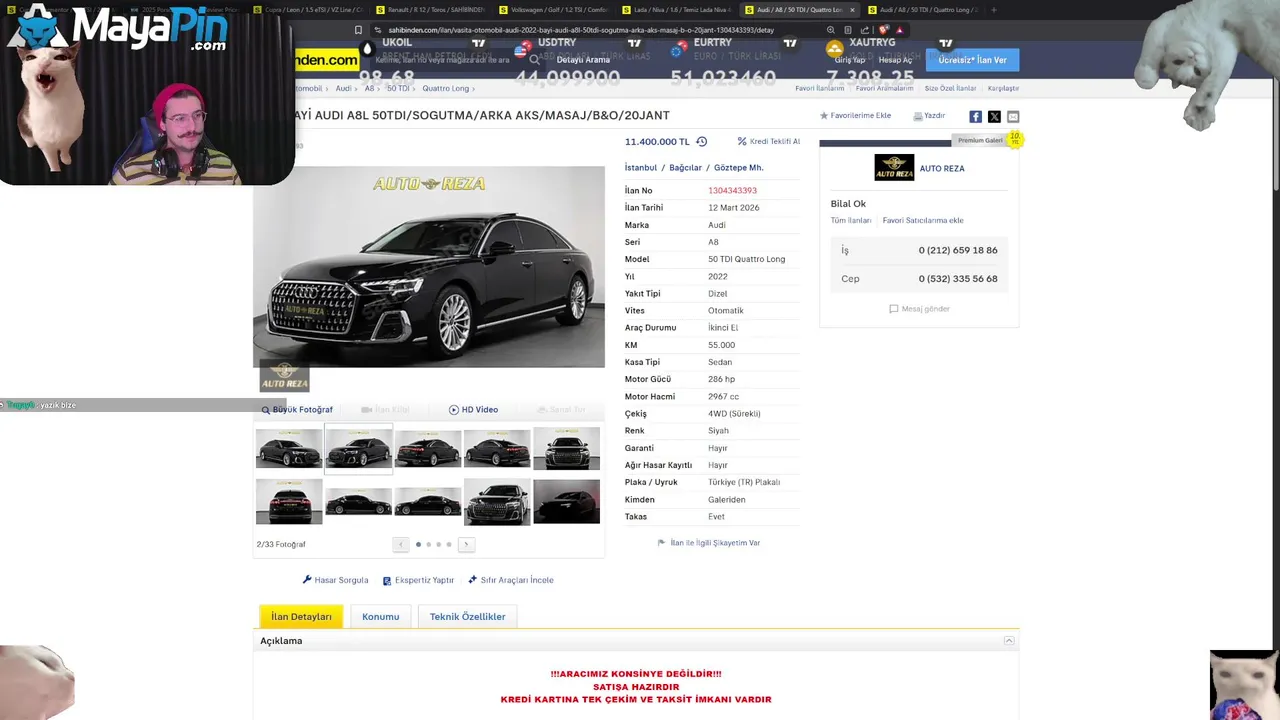
Task: Collapse the Açıklama section
Action: click(1009, 641)
